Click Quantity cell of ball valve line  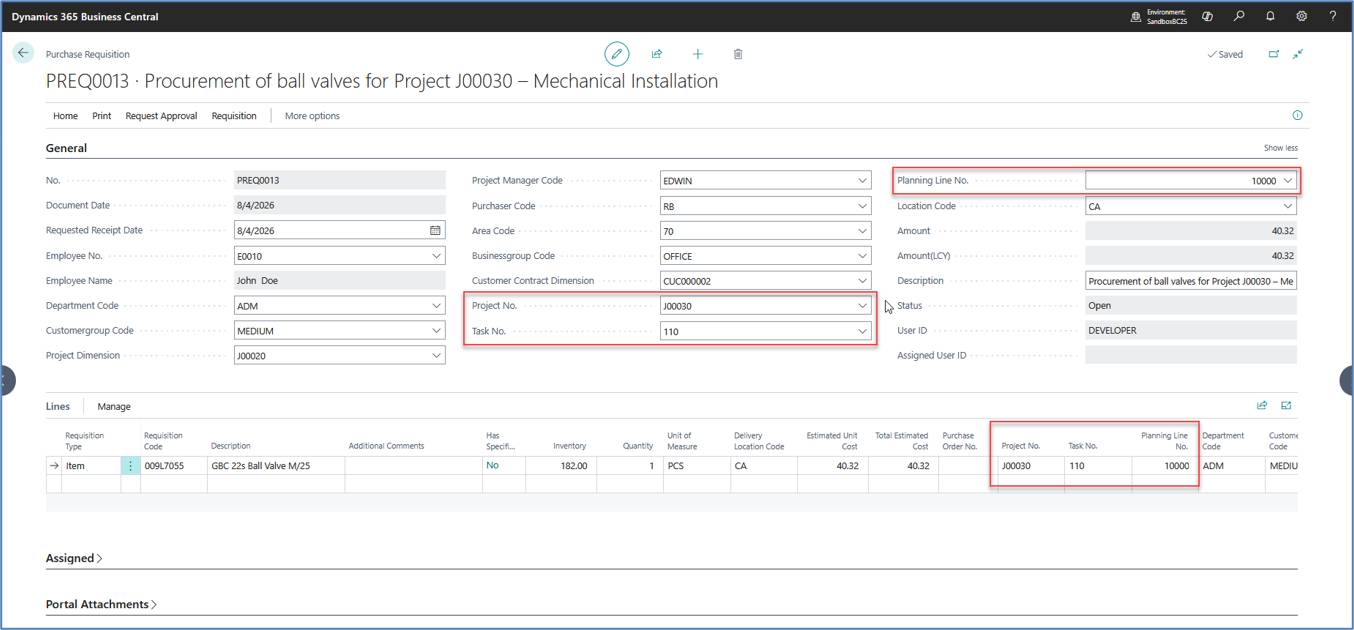point(628,466)
